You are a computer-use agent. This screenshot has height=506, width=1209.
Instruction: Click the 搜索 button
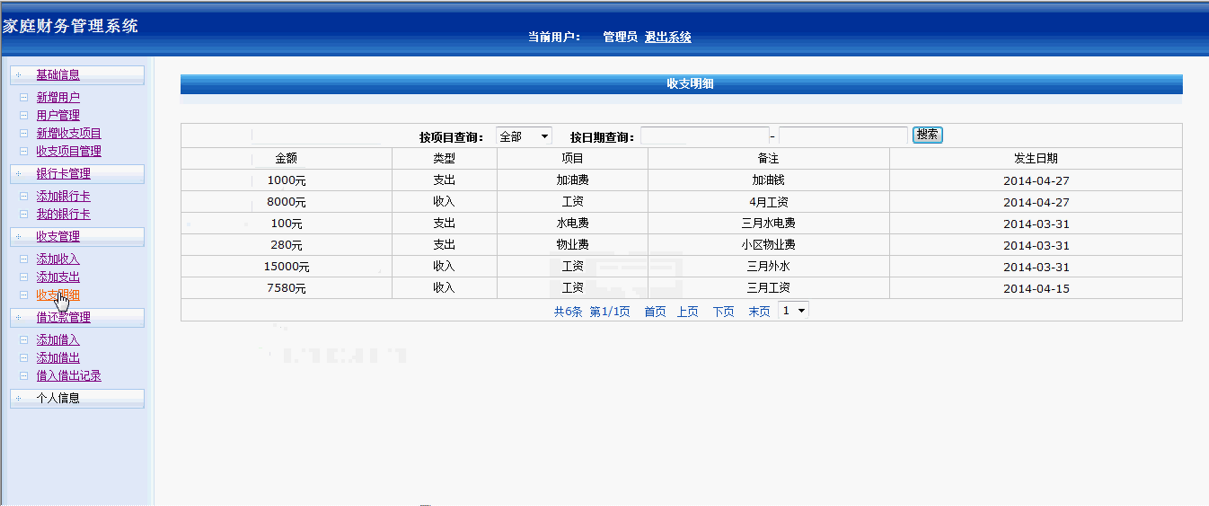click(928, 134)
